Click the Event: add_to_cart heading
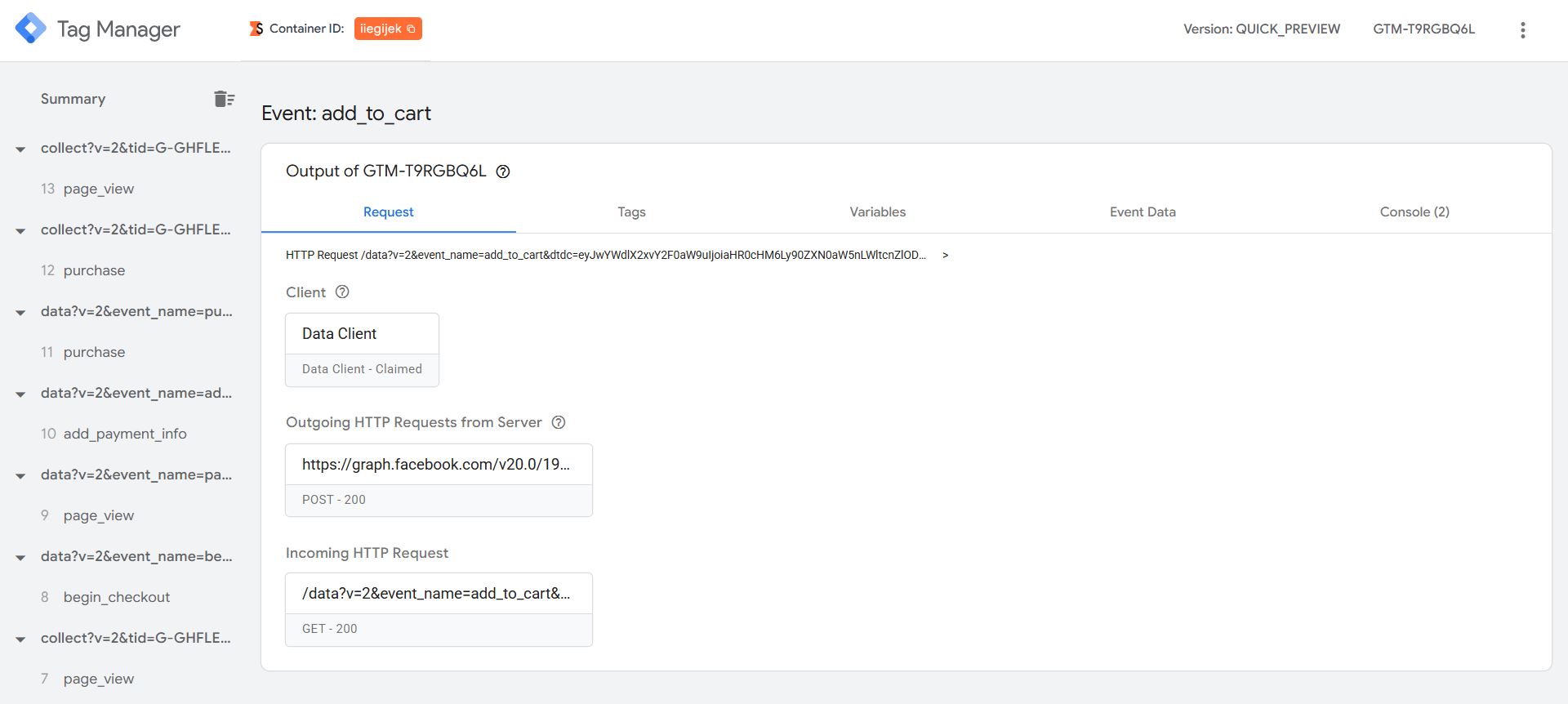 346,114
